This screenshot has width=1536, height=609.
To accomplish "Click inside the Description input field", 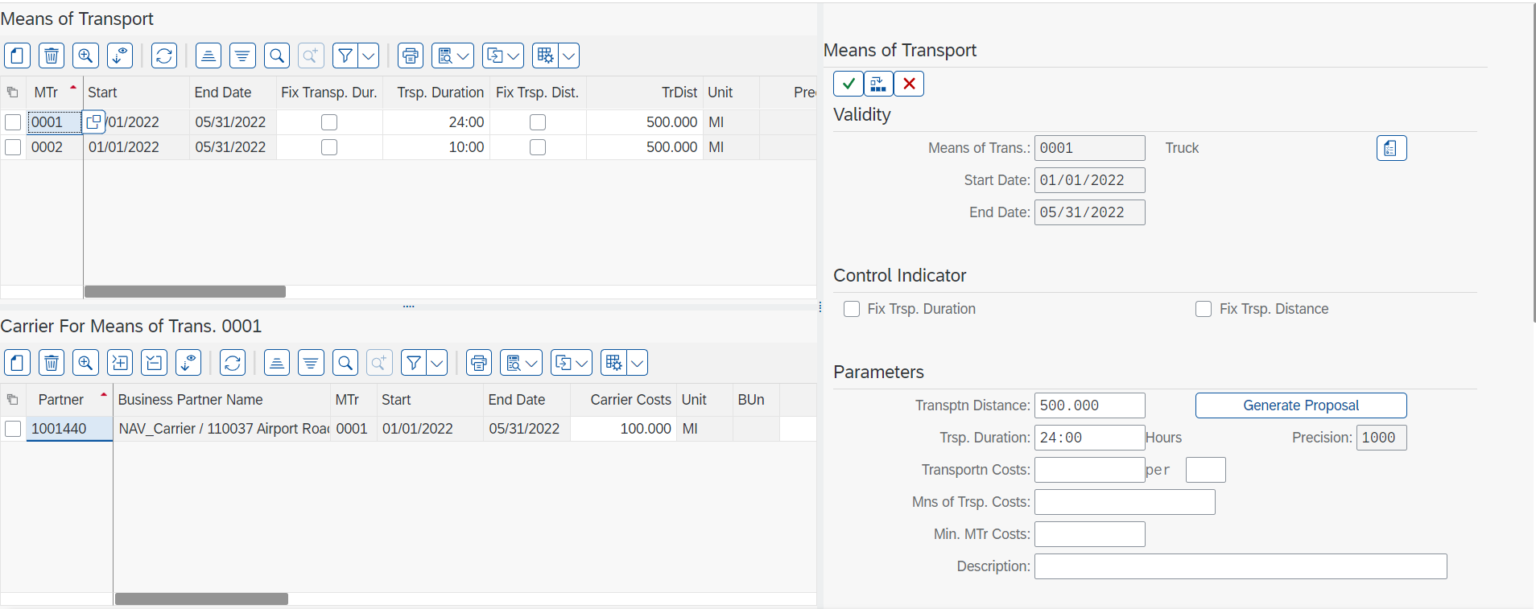I will coord(1240,566).
